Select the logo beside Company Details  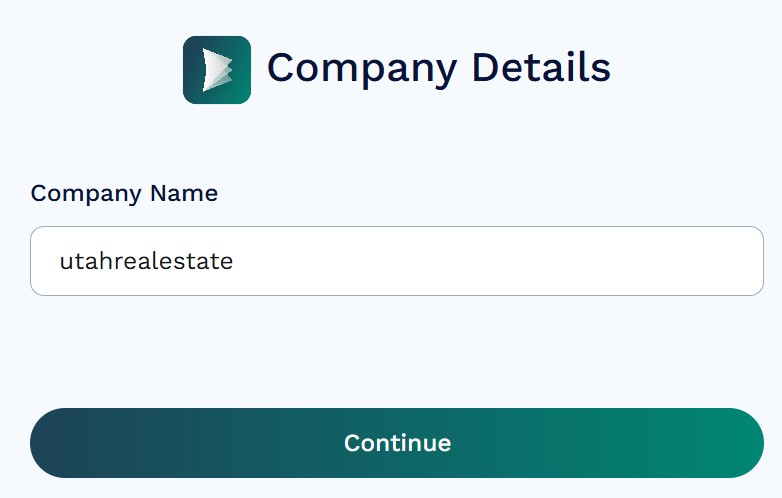(217, 70)
